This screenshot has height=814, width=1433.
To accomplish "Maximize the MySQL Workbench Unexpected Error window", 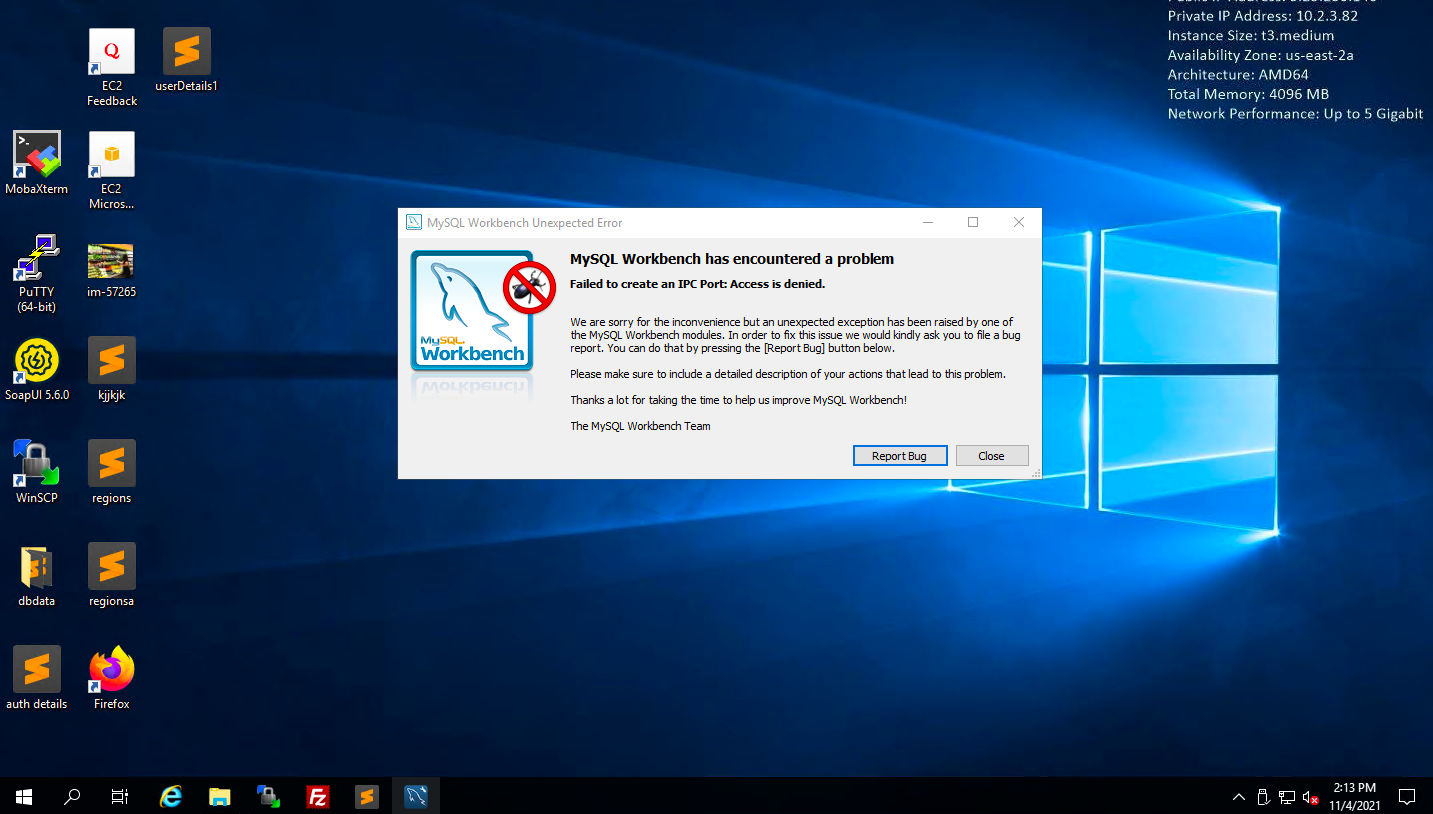I will coord(973,222).
